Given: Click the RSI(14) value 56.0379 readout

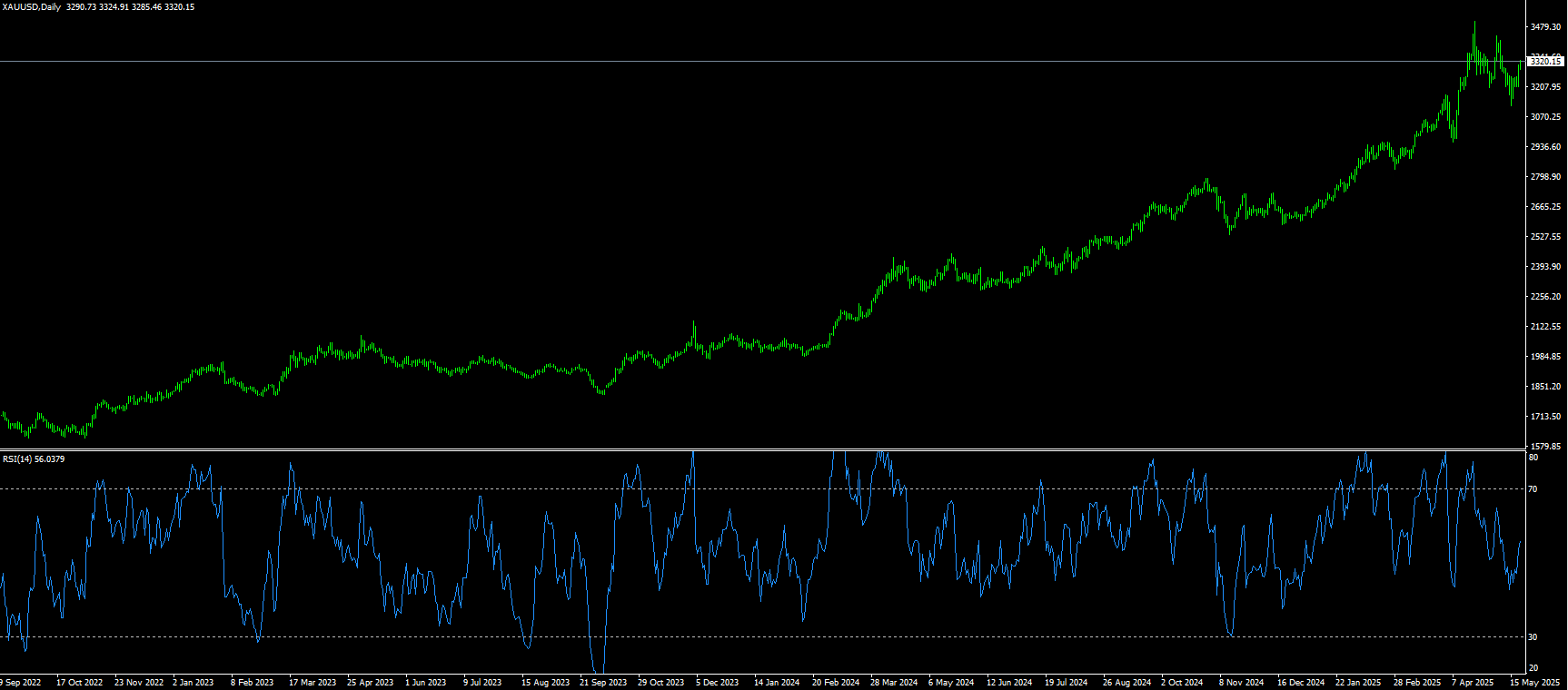Looking at the screenshot, I should [49, 459].
